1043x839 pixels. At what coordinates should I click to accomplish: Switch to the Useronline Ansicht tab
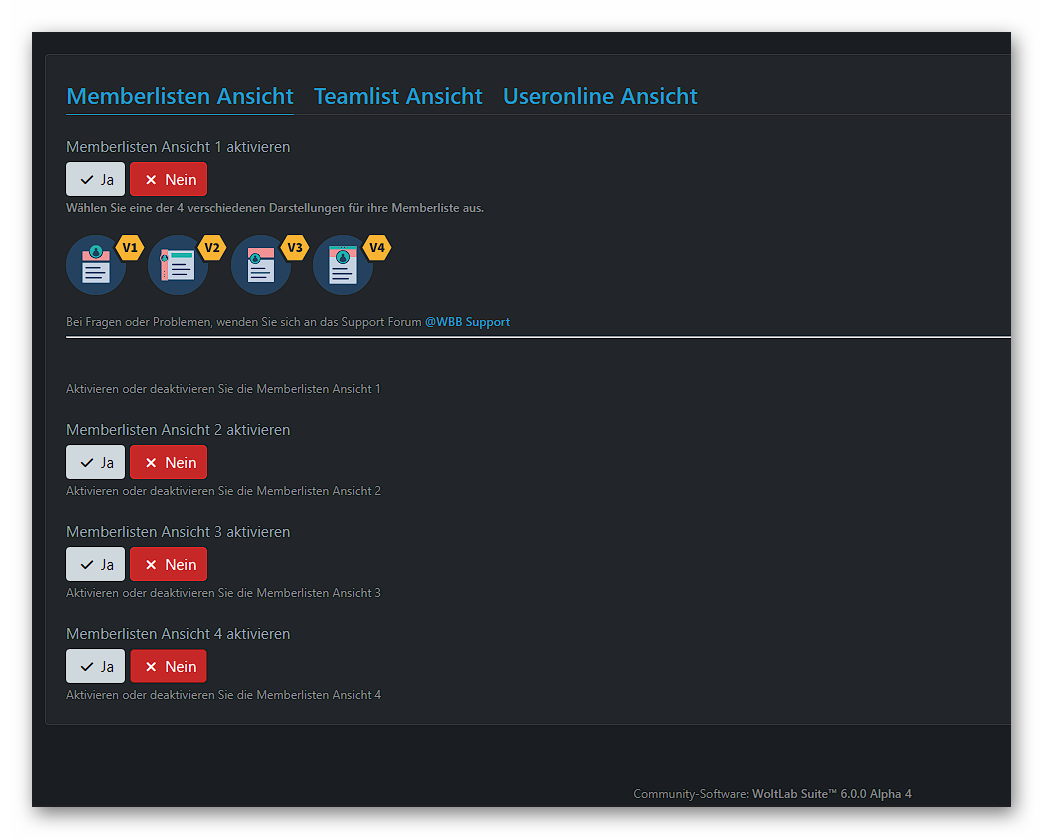pyautogui.click(x=600, y=96)
